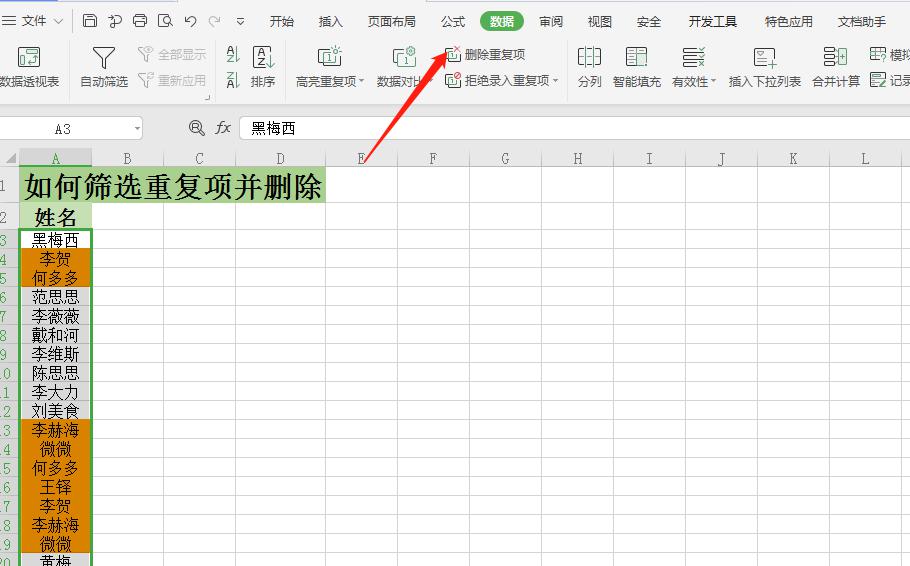Select the cell containing 范思思
The image size is (910, 566).
pos(56,297)
